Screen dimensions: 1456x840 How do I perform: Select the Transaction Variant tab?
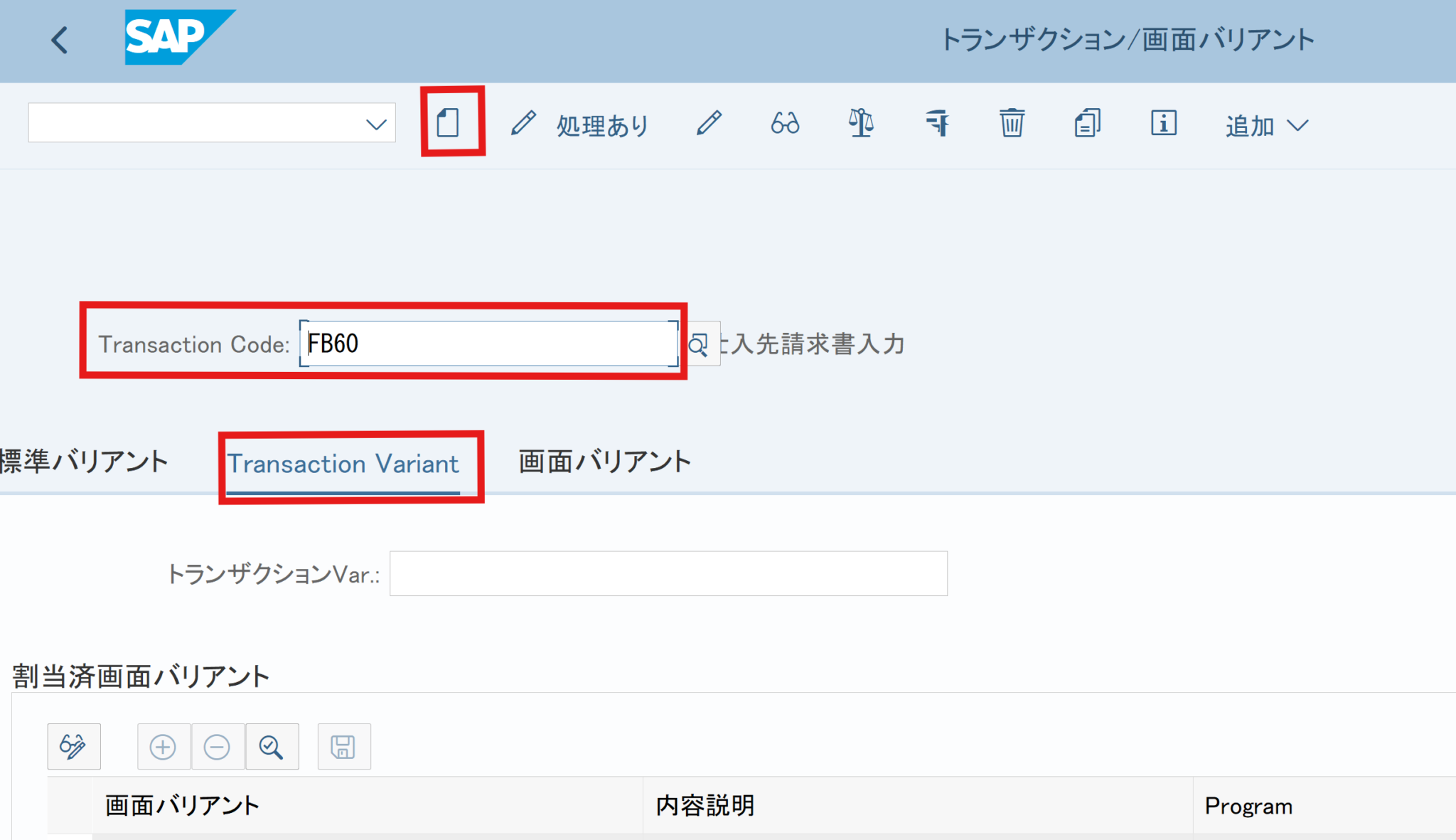[x=343, y=464]
